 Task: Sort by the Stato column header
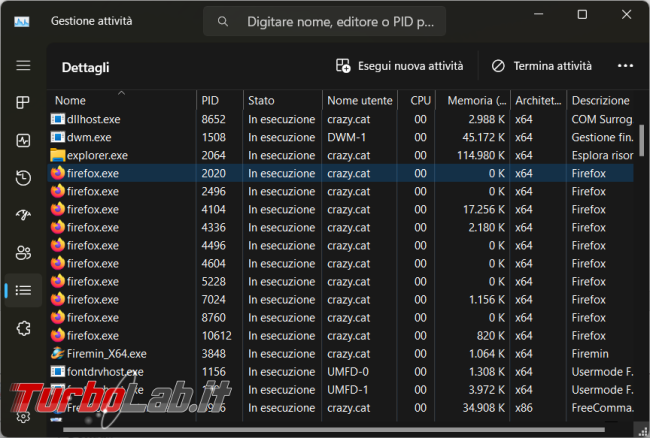click(282, 100)
